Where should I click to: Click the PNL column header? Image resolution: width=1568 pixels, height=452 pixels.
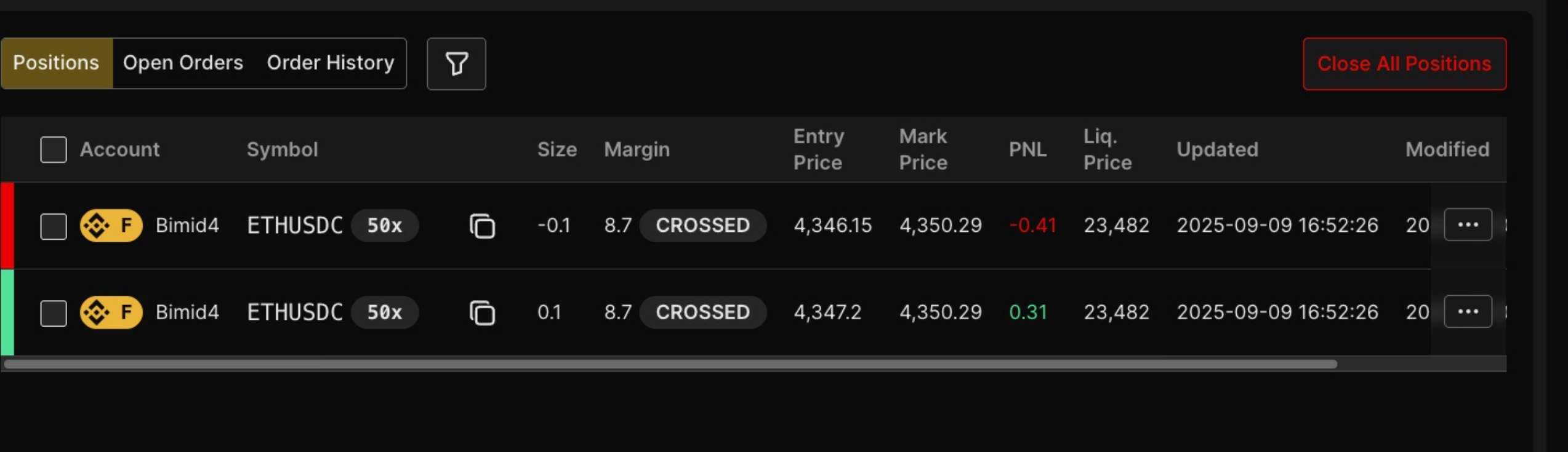point(1027,149)
